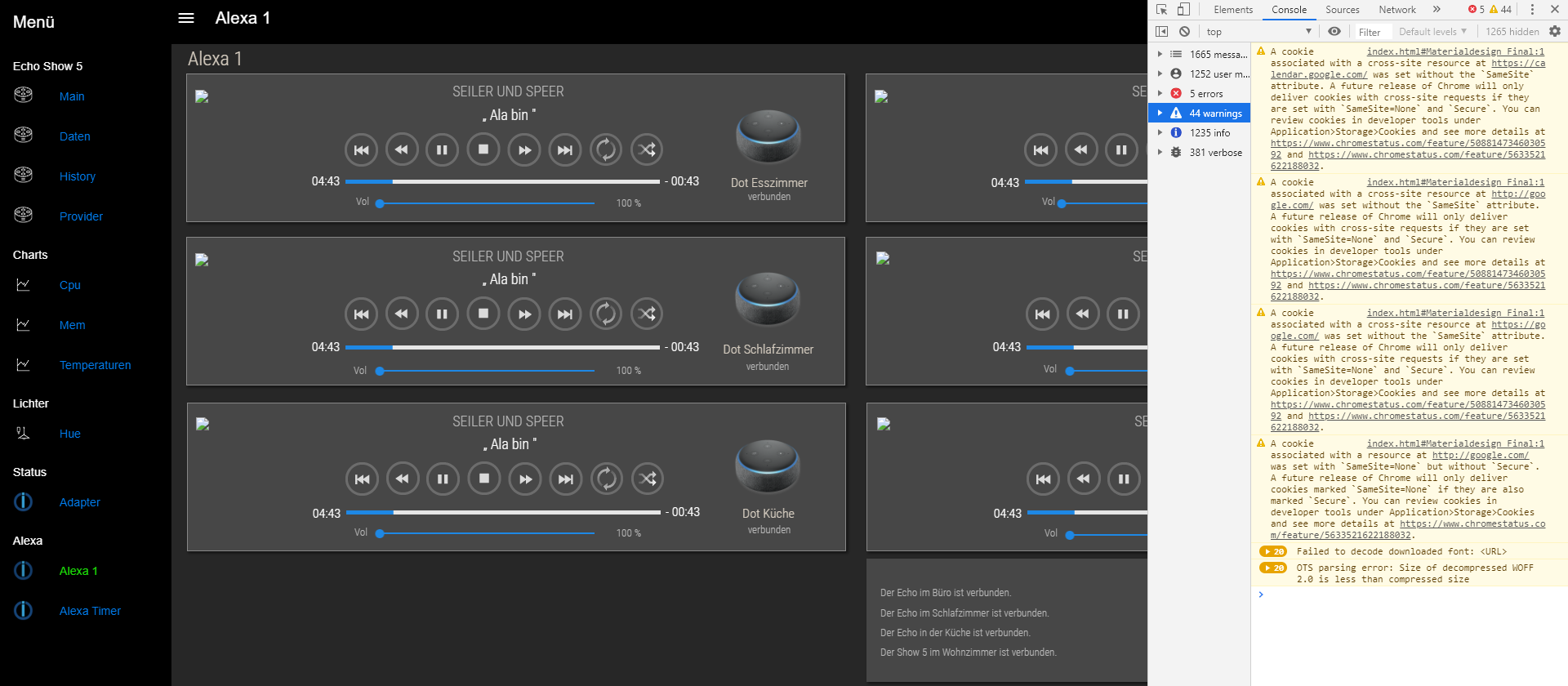Switch to the Elements tab in DevTools
This screenshot has height=686, width=1568.
coord(1232,10)
